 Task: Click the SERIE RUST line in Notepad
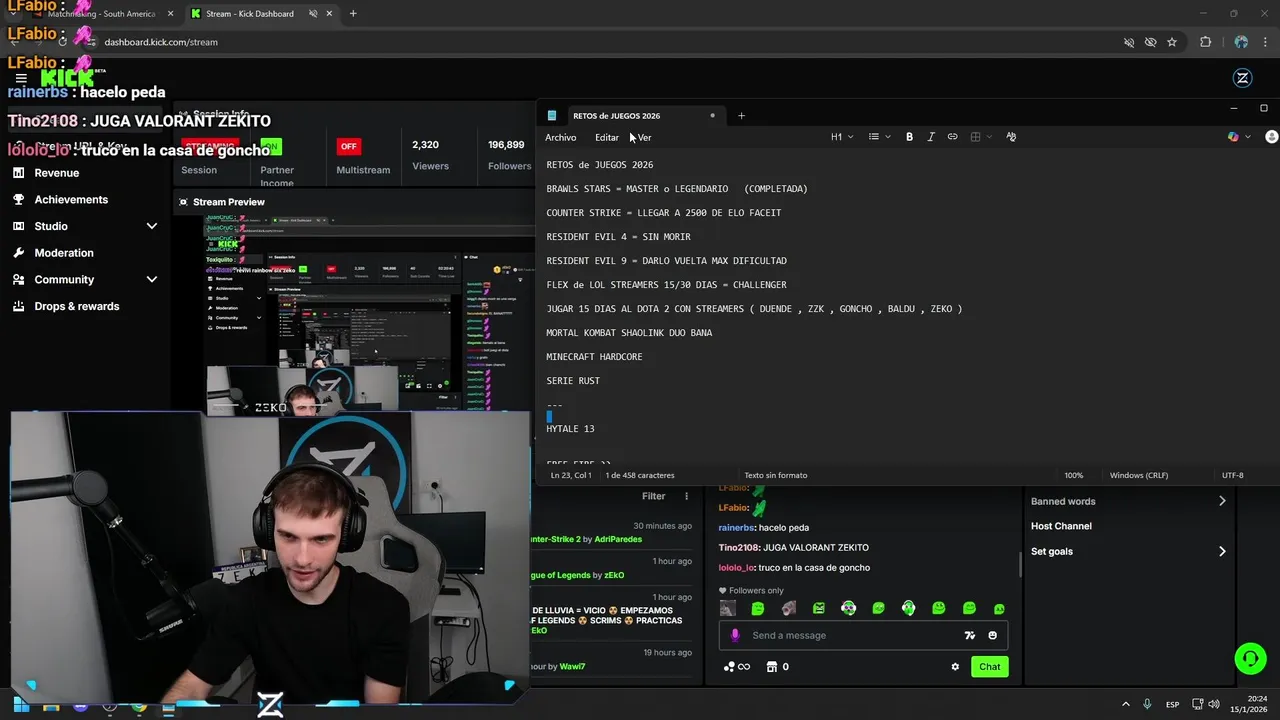click(573, 381)
